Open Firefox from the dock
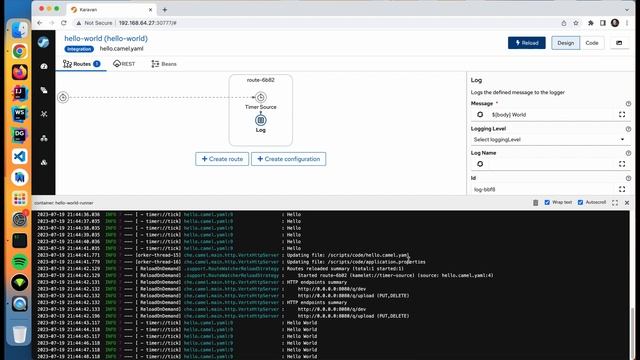Viewport: 640px width, 360px height. click(x=20, y=72)
